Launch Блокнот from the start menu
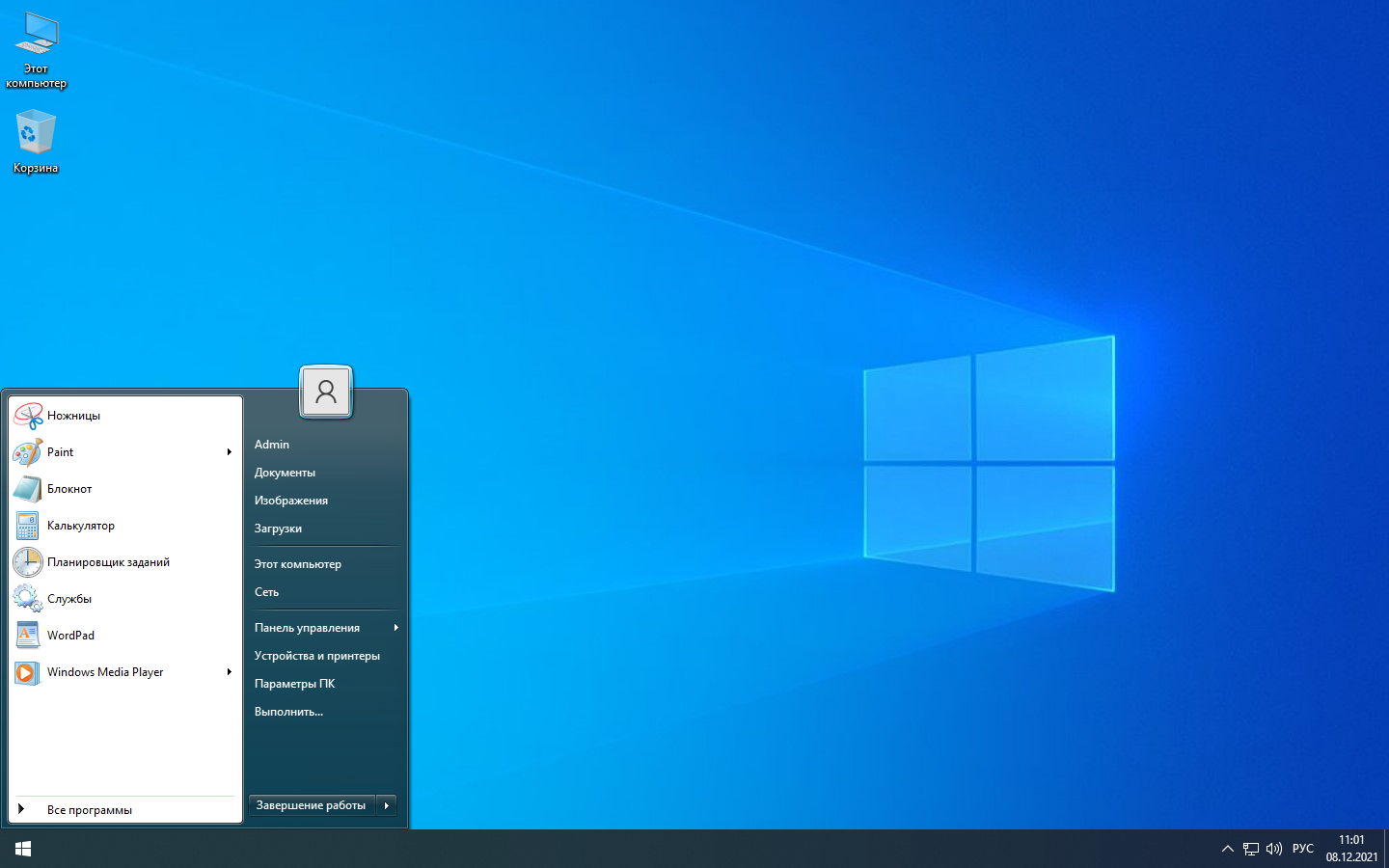Screen dimensions: 1389x868 (x=69, y=489)
